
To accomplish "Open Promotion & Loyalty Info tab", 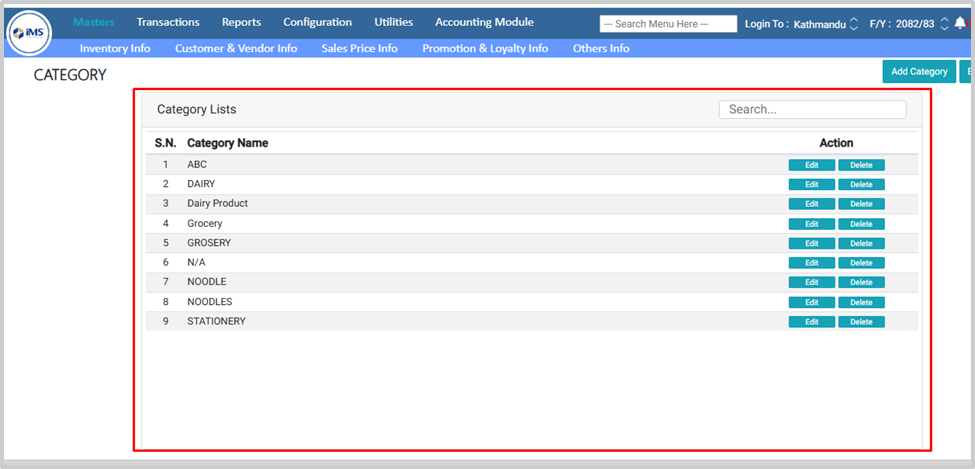I will click(485, 48).
